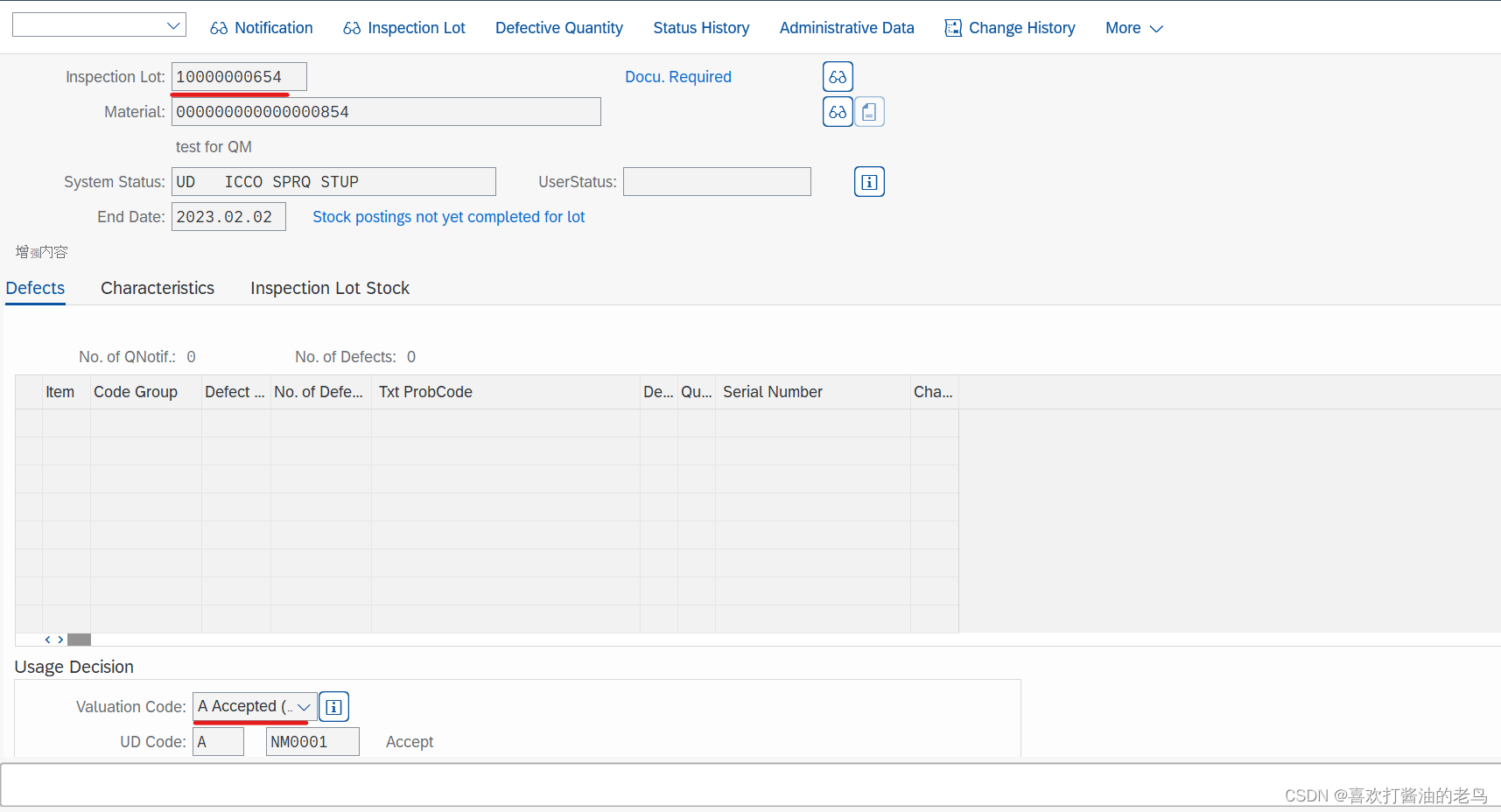Screen dimensions: 1501x812
Task: Click the right scroll arrow under the defects table
Action: coord(60,640)
